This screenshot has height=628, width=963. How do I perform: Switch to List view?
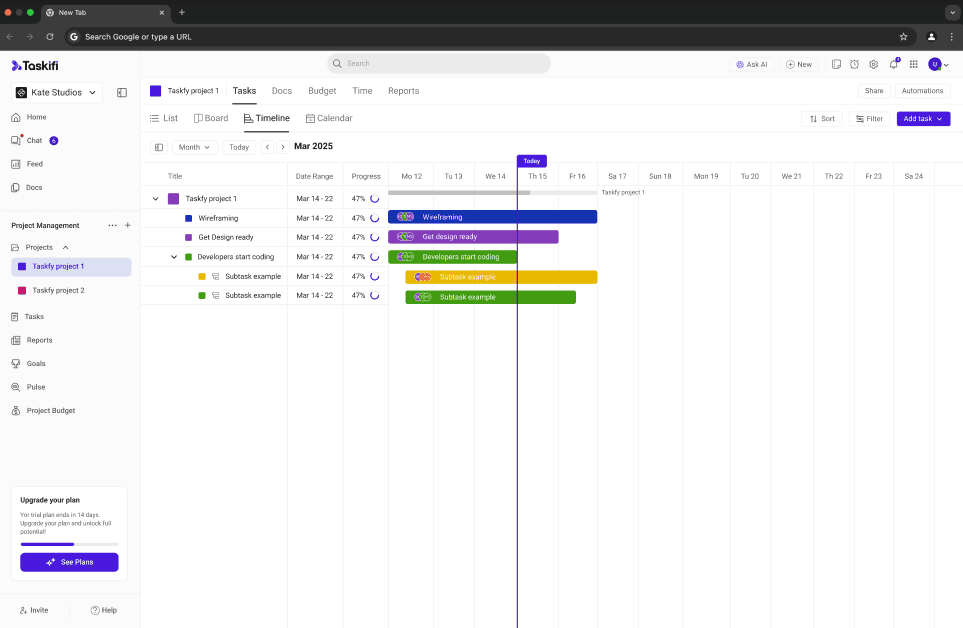click(164, 118)
